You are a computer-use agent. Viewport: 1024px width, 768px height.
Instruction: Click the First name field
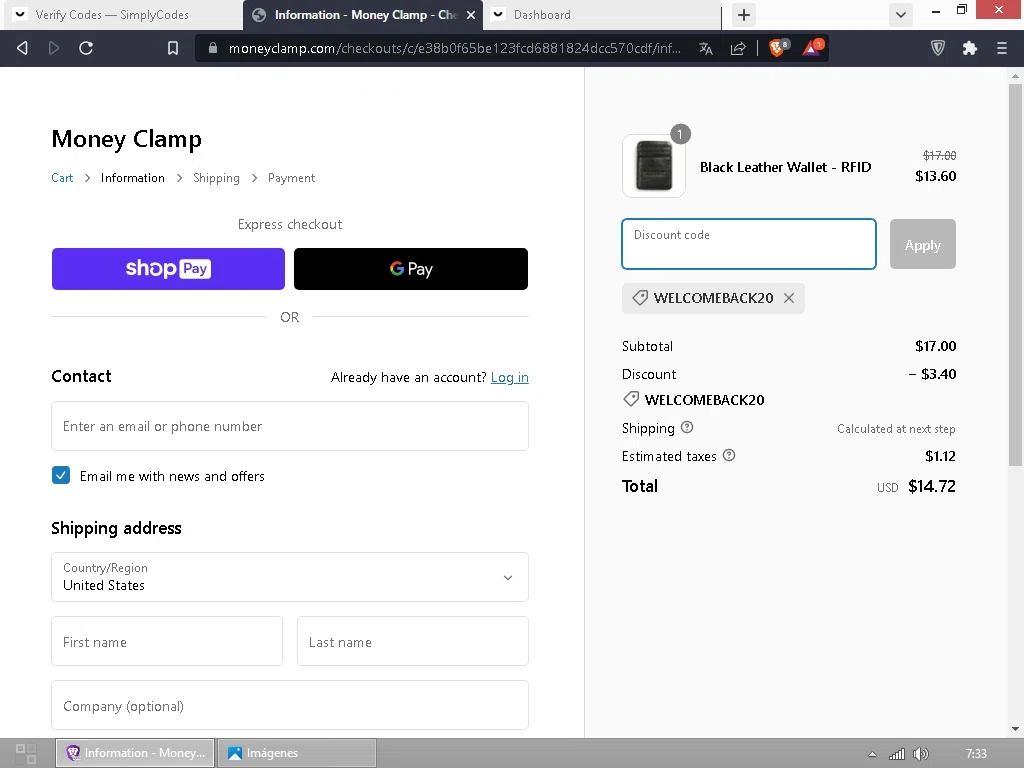point(167,641)
